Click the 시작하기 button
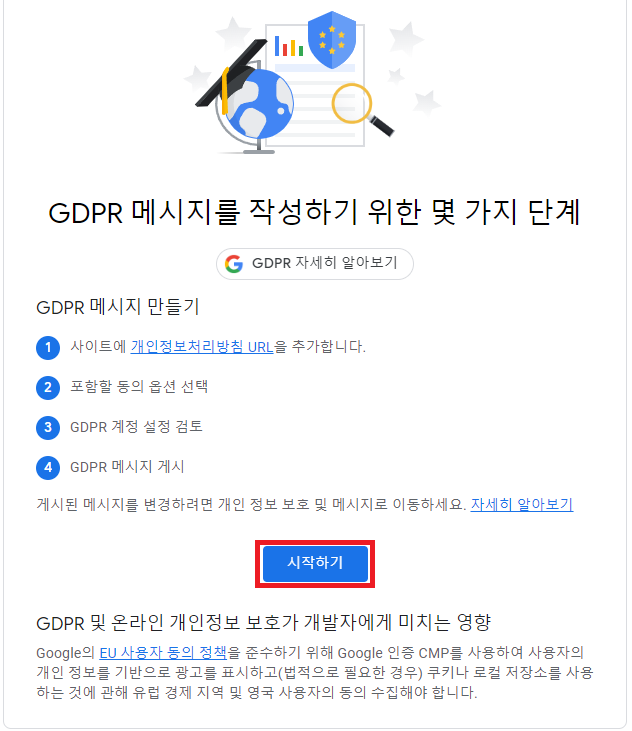The height and width of the screenshot is (731, 632). click(315, 563)
